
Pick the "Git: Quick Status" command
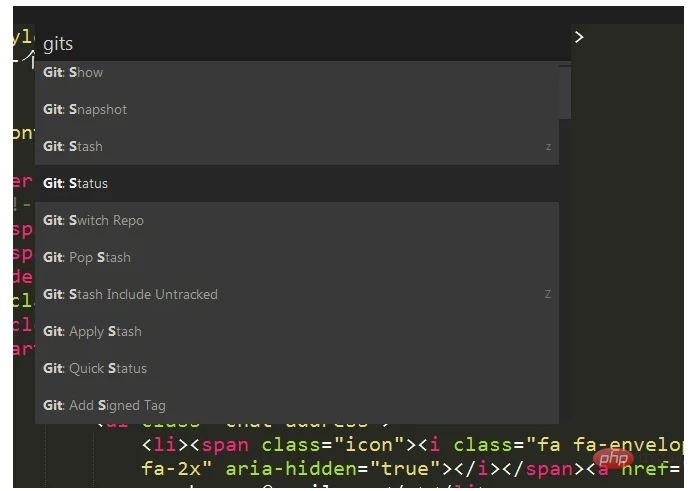[x=297, y=368]
